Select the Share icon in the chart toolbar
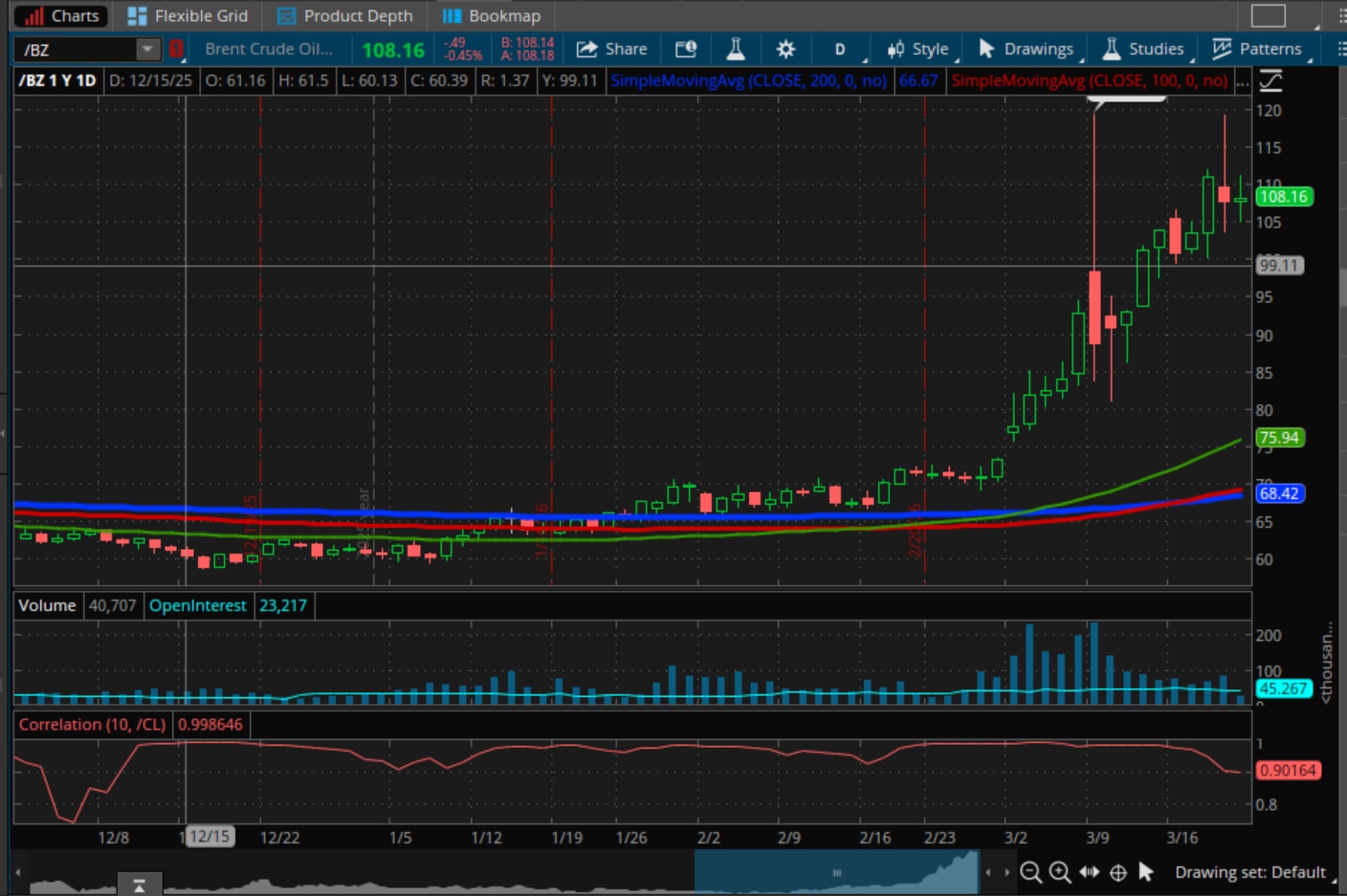1347x896 pixels. pos(611,49)
